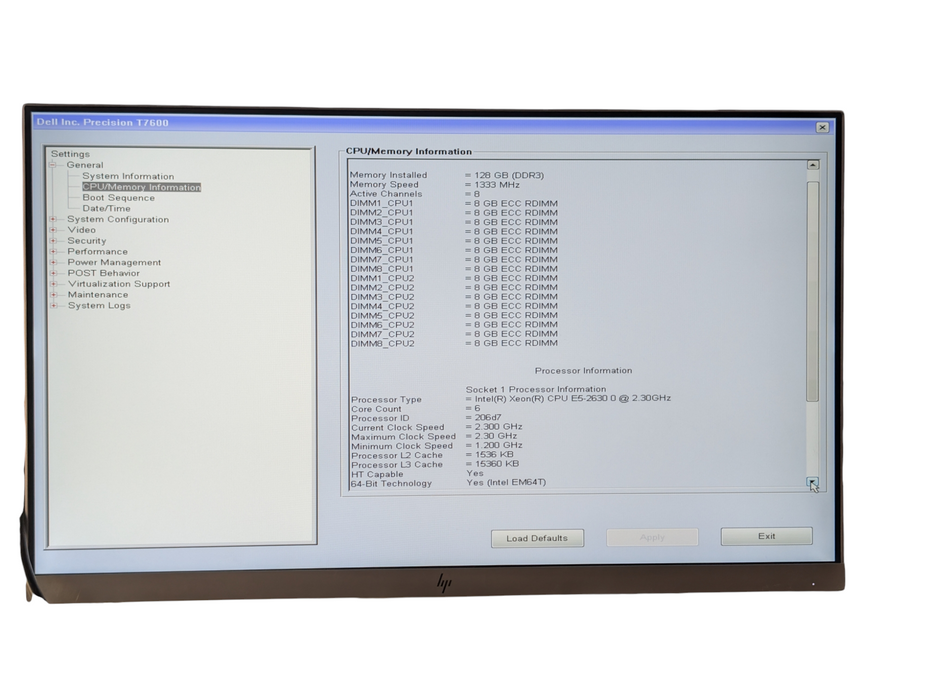
Task: Expand the Security node
Action: point(53,241)
